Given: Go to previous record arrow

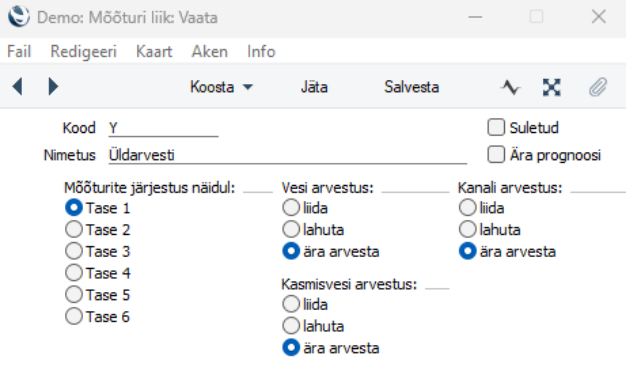Looking at the screenshot, I should [17, 87].
